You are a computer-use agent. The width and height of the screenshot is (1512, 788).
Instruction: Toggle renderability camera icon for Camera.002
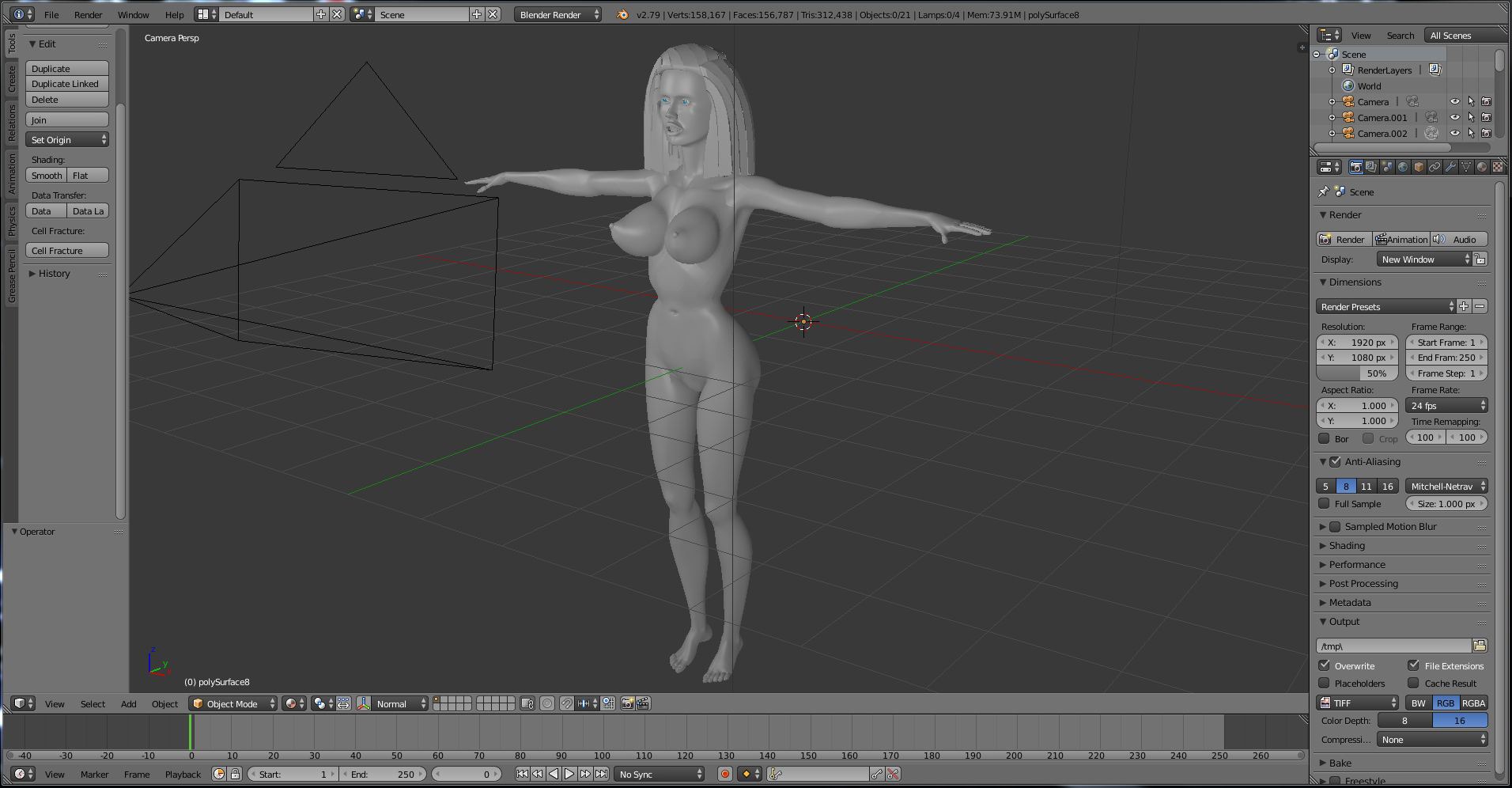click(1486, 133)
